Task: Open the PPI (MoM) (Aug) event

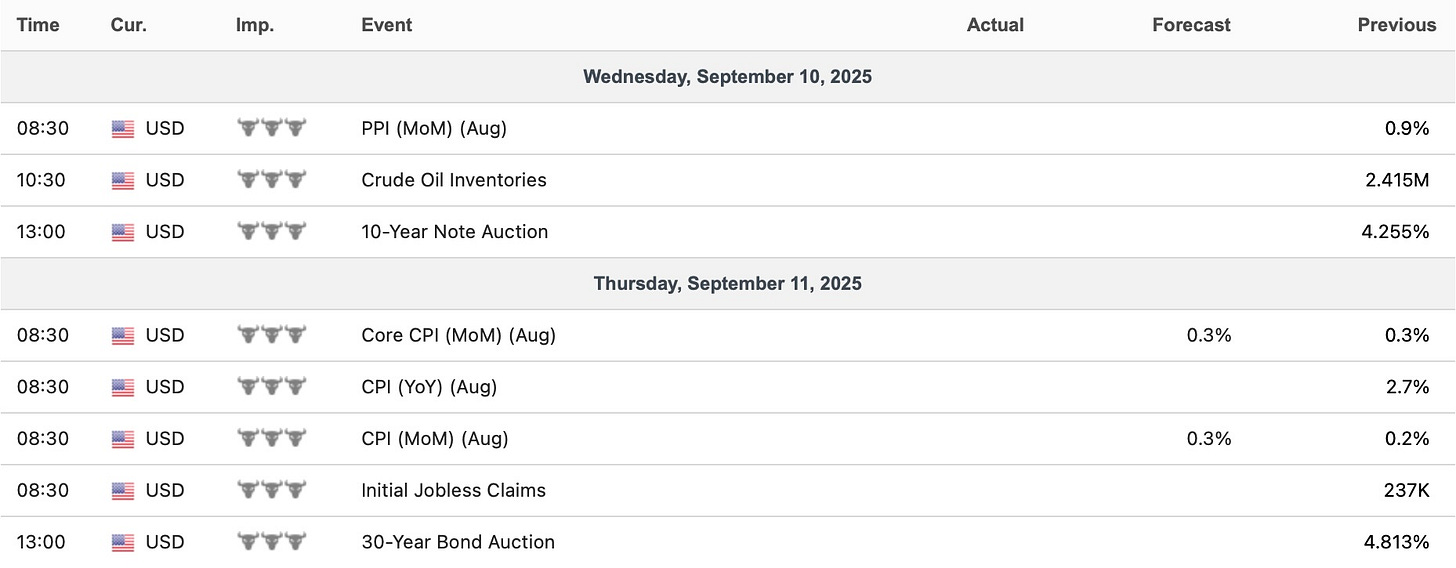Action: (434, 128)
